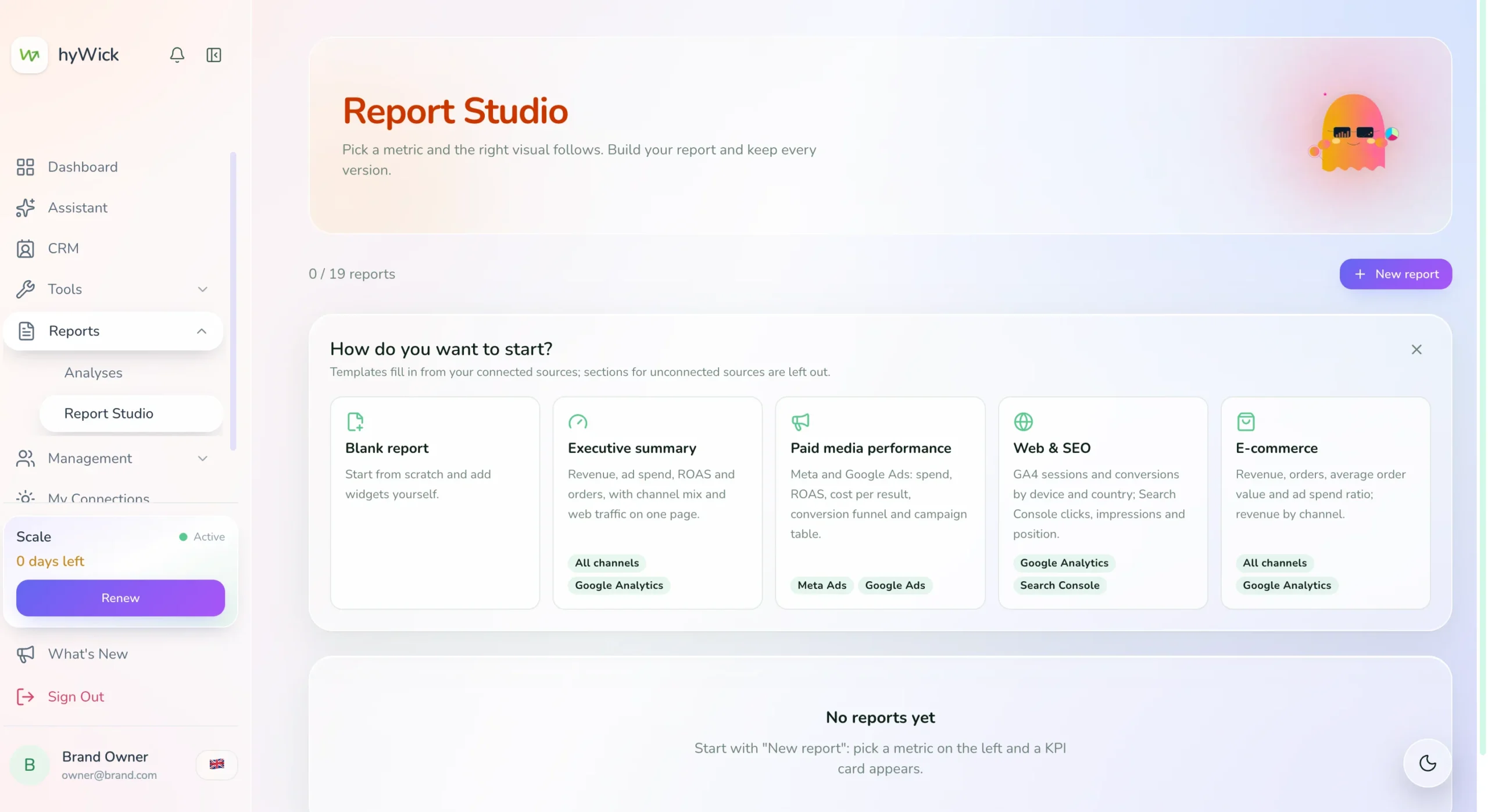This screenshot has height=812, width=1488.
Task: Open the Assistant sparkle icon
Action: click(25, 208)
